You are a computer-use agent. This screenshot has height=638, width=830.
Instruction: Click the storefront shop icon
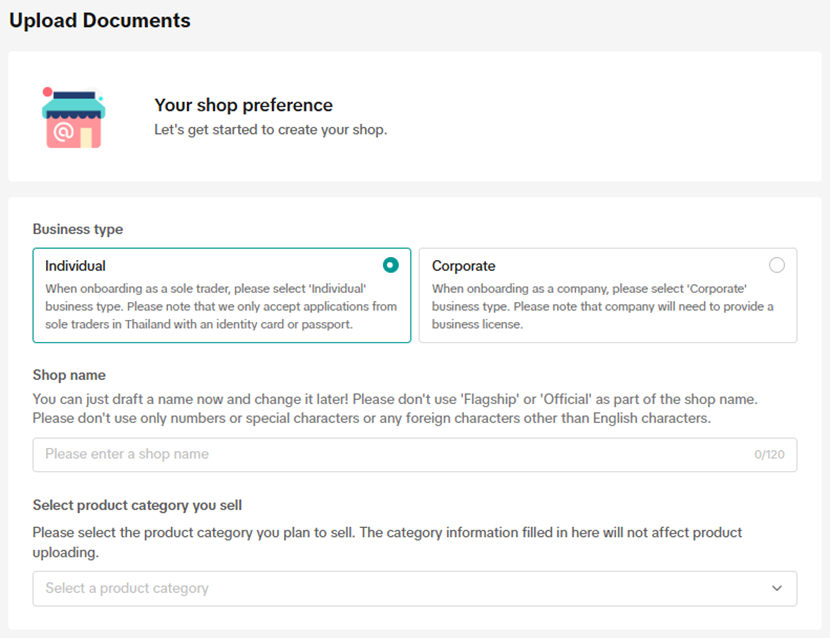73,117
